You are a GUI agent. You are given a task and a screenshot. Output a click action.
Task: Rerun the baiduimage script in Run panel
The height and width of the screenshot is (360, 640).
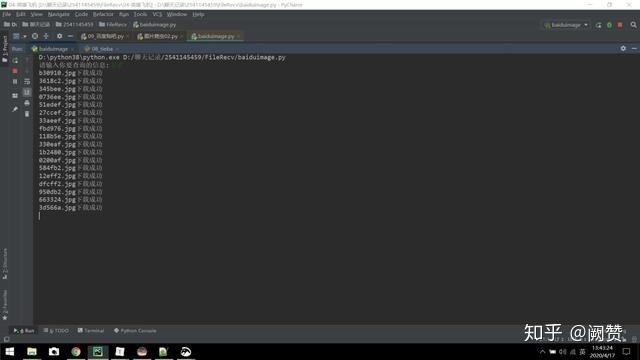(15, 61)
